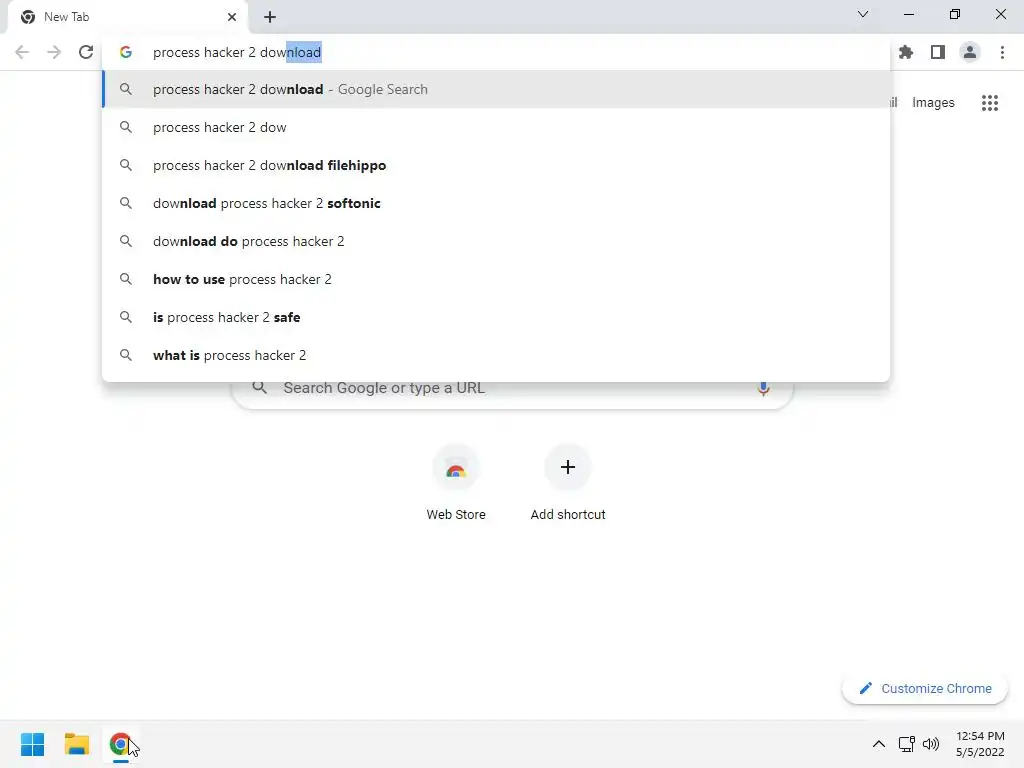Open the Windows Start menu
The height and width of the screenshot is (768, 1024).
click(33, 744)
